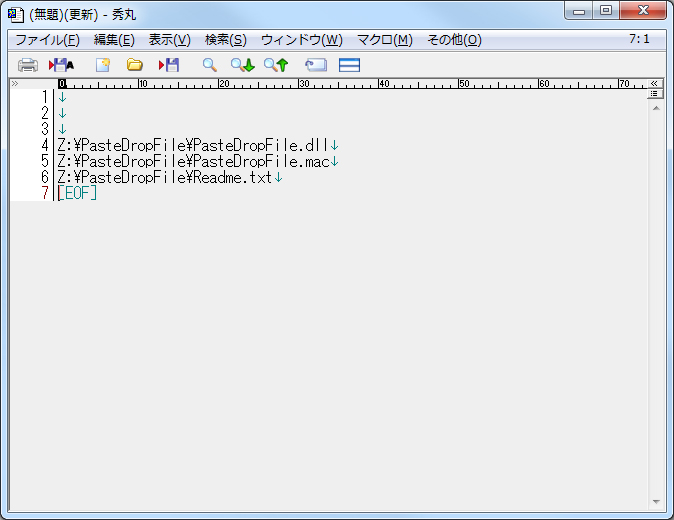Image resolution: width=674 pixels, height=520 pixels.
Task: Collapse the double chevron at the ruler's right end
Action: pos(654,83)
